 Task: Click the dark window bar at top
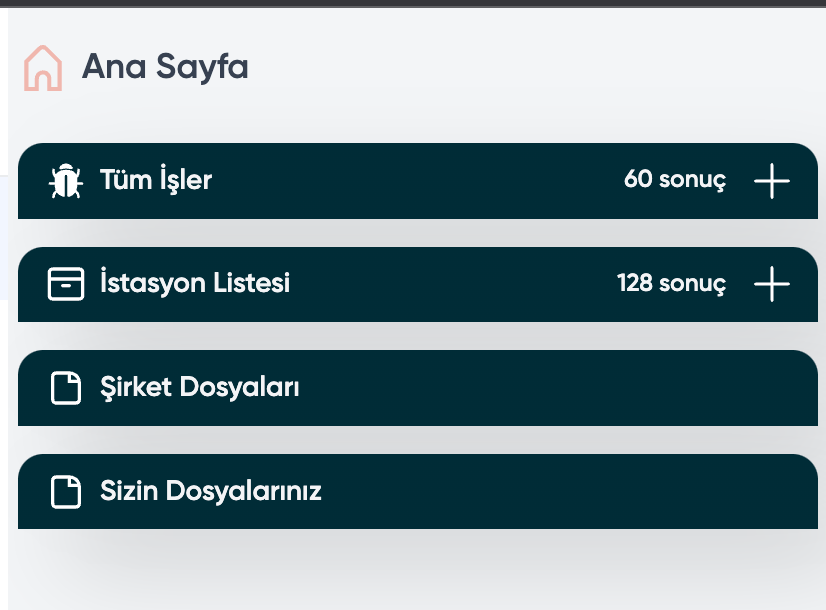[413, 3]
